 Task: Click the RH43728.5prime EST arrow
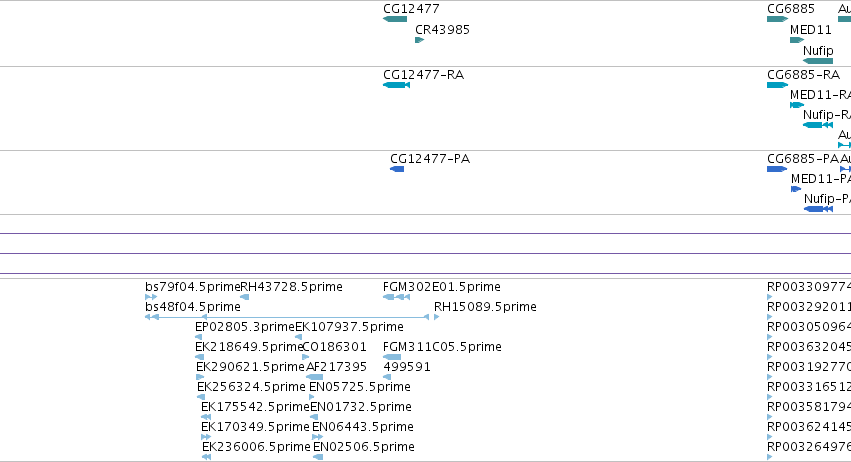(245, 297)
